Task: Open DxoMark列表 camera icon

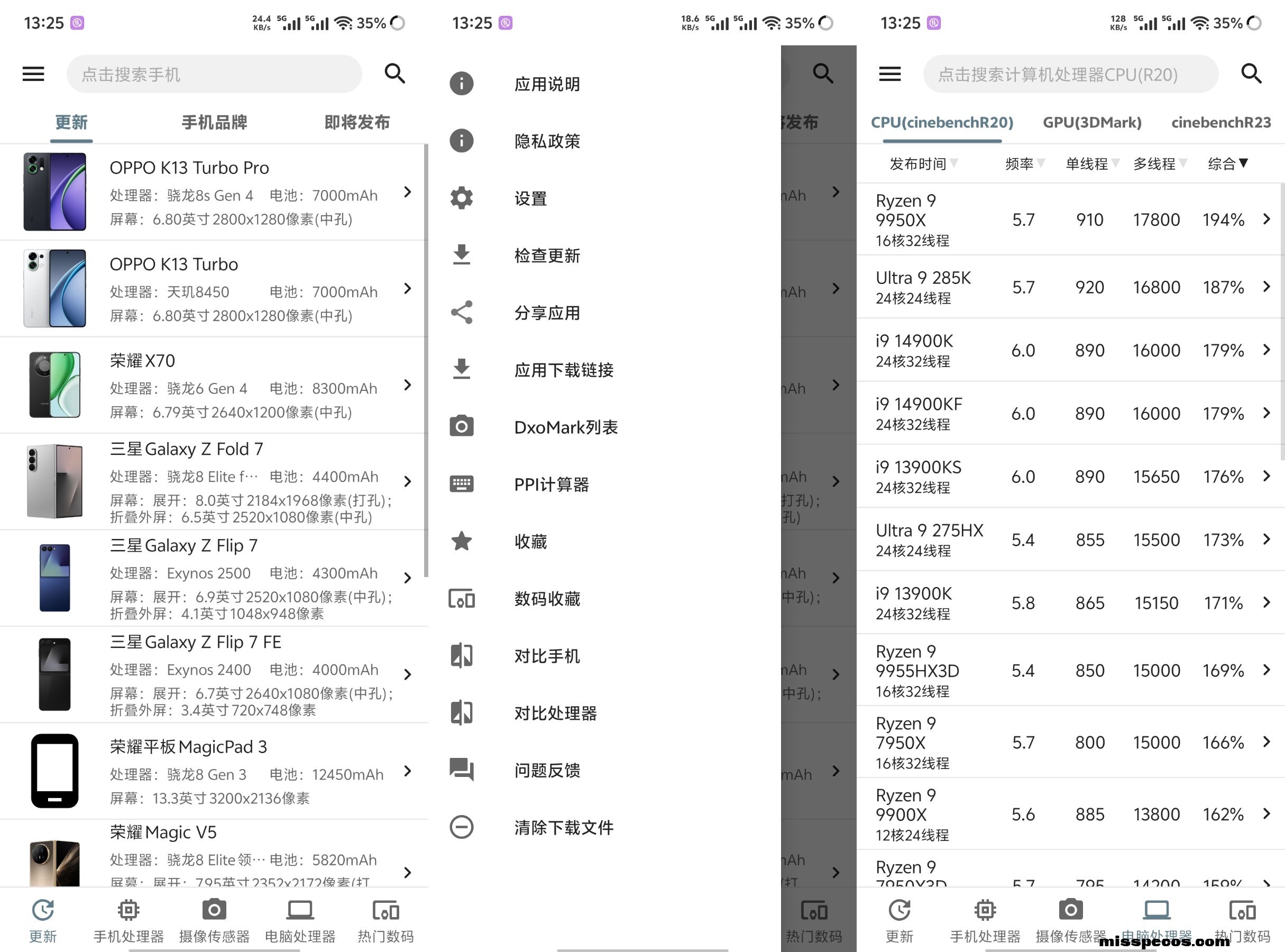Action: [462, 426]
